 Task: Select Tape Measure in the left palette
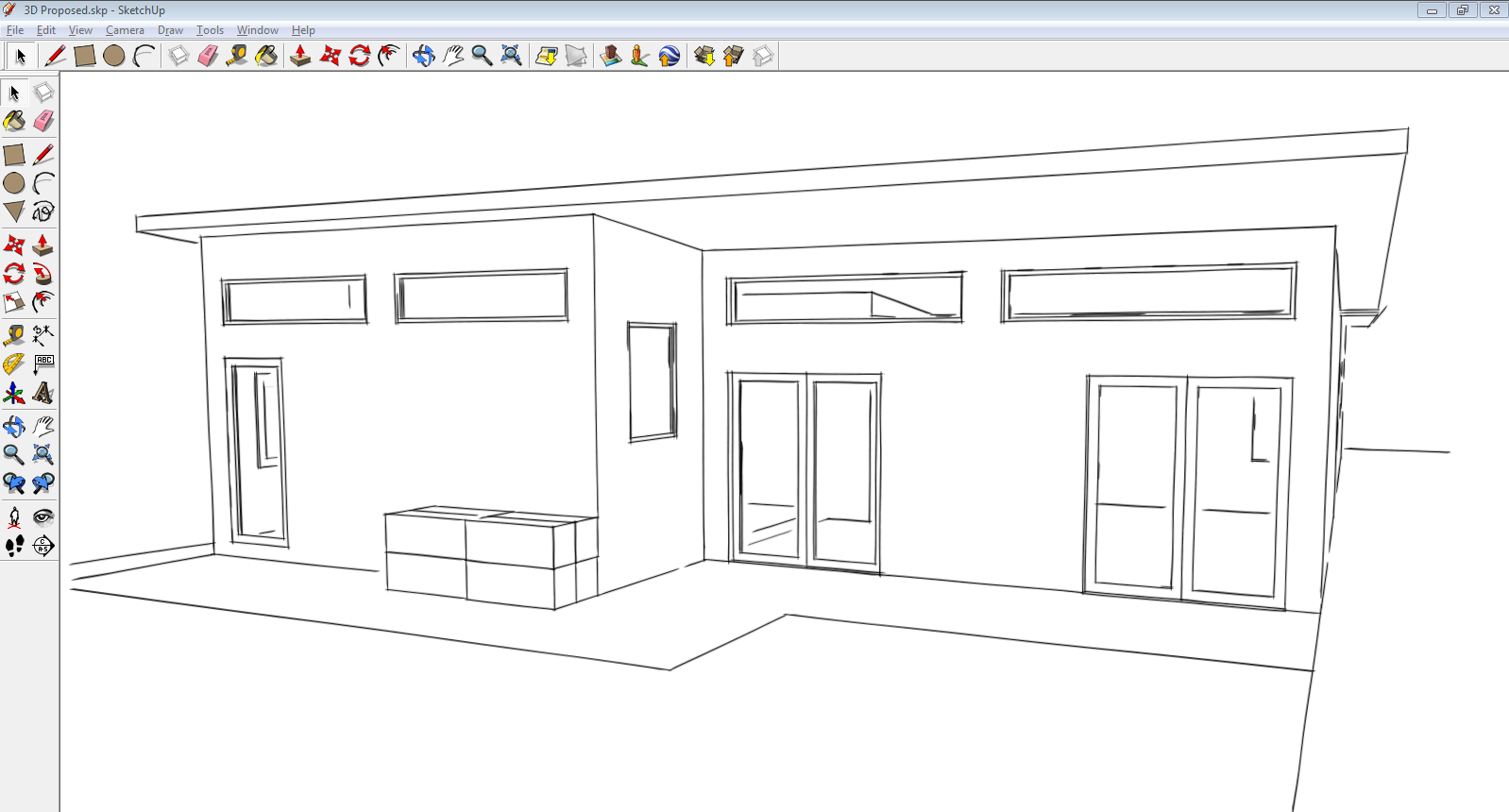14,335
